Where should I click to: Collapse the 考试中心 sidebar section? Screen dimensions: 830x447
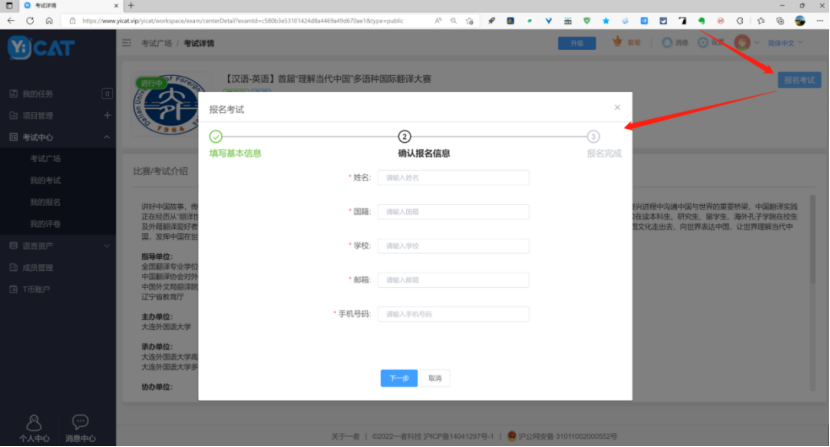[x=107, y=137]
